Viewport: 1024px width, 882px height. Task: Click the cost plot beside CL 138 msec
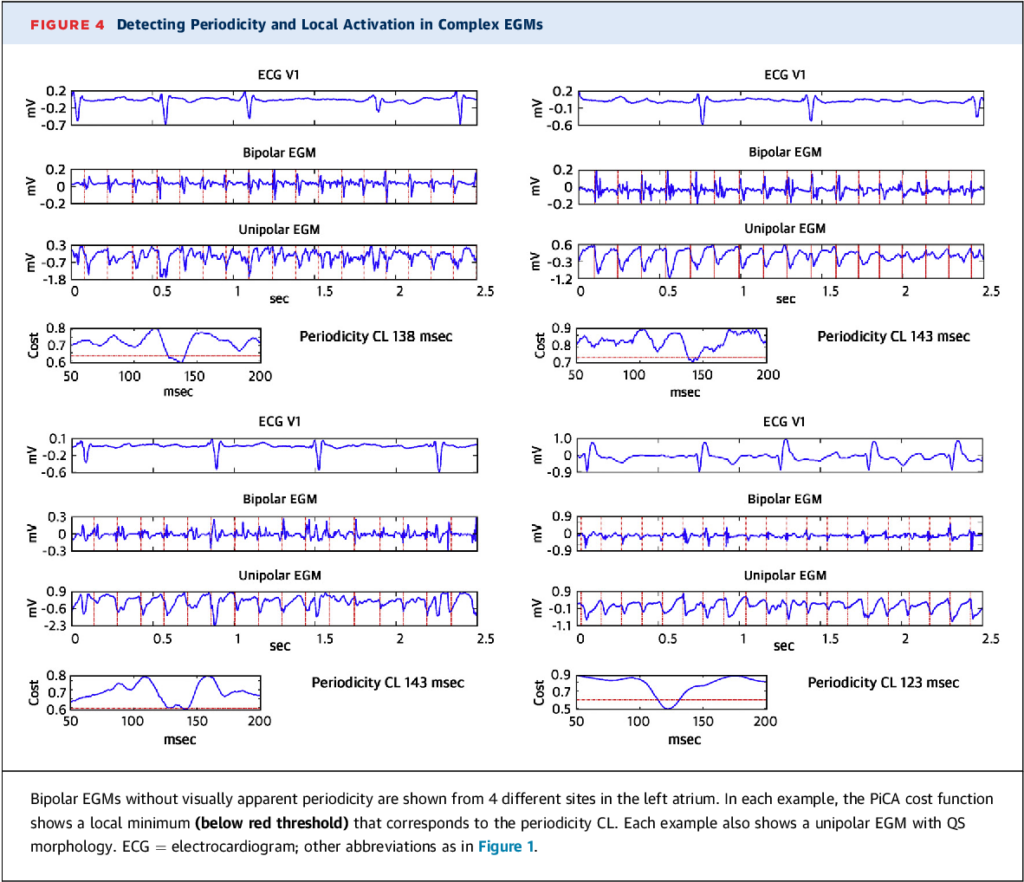point(166,345)
